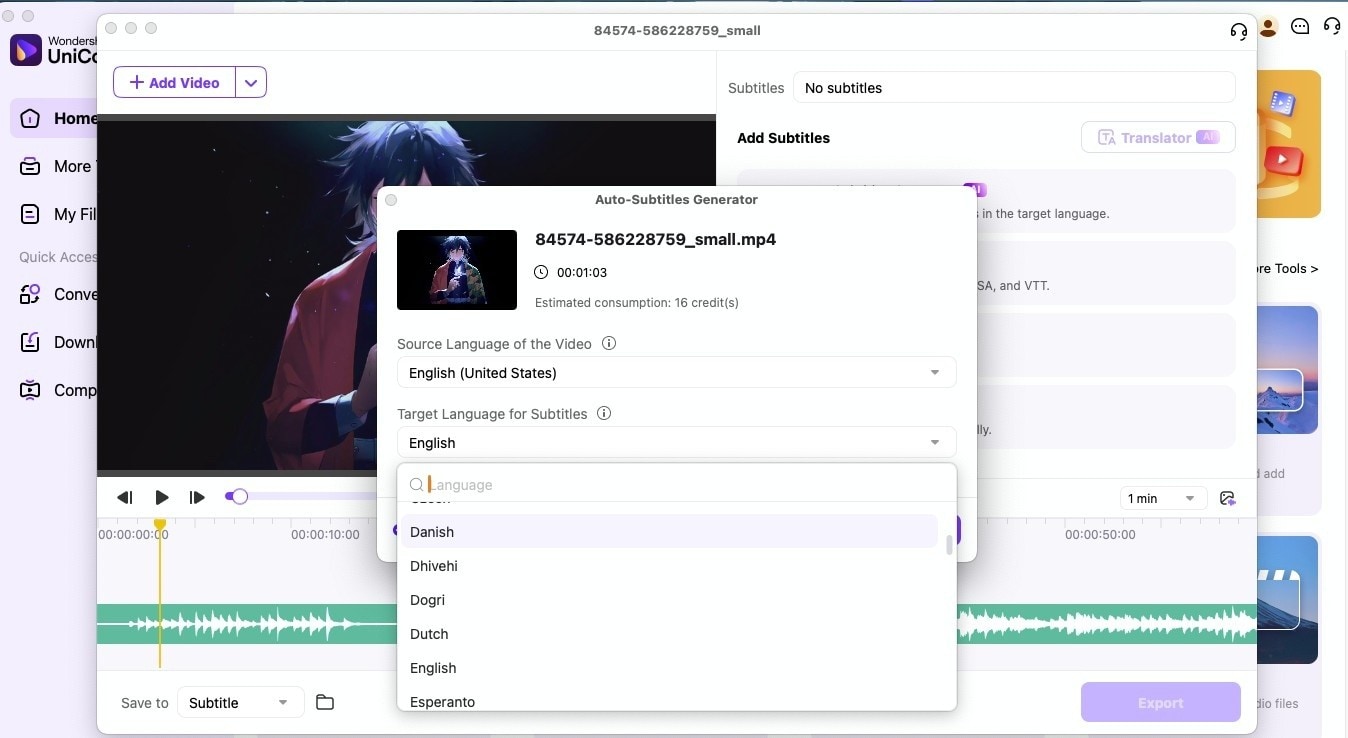
Task: Click the Add Video button
Action: pos(175,82)
